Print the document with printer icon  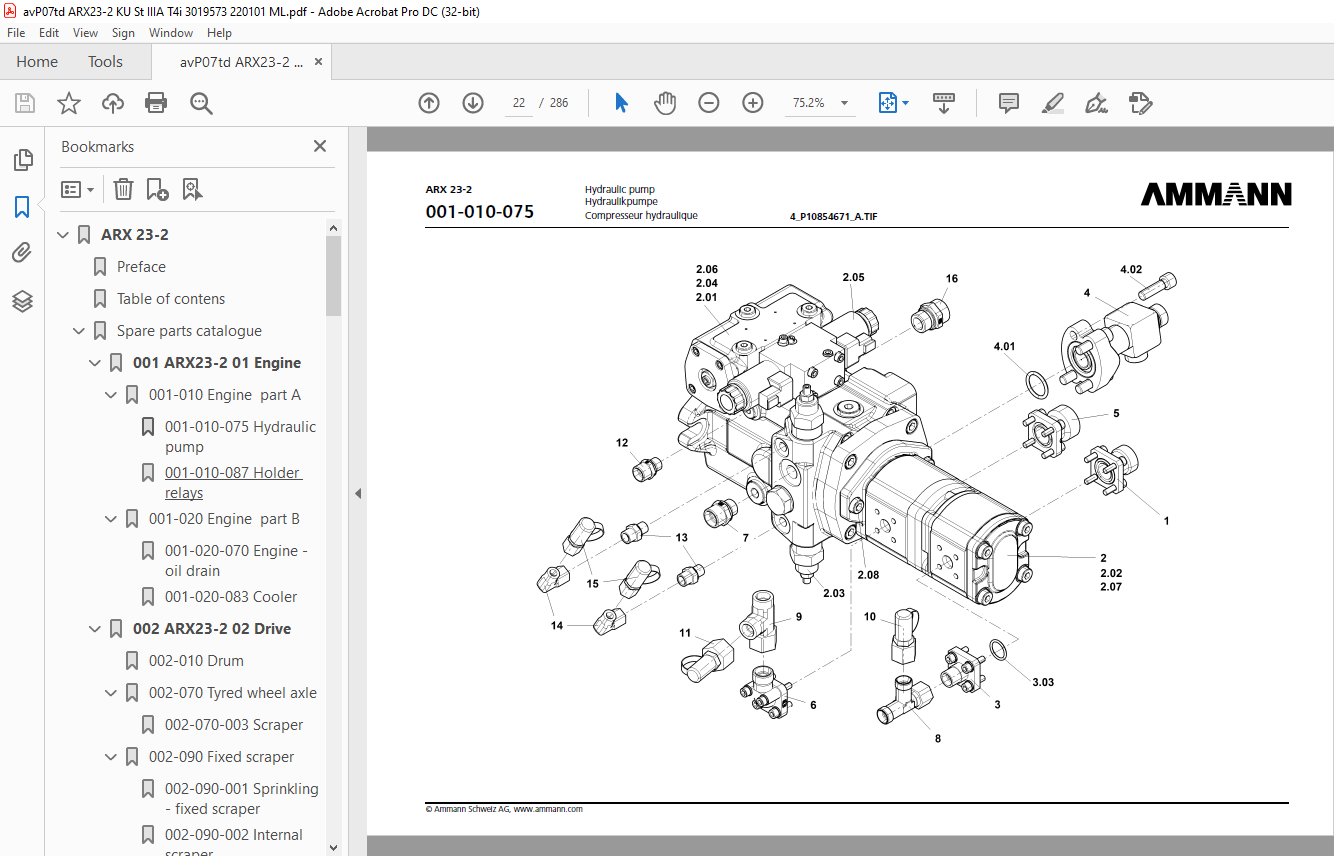pyautogui.click(x=156, y=103)
